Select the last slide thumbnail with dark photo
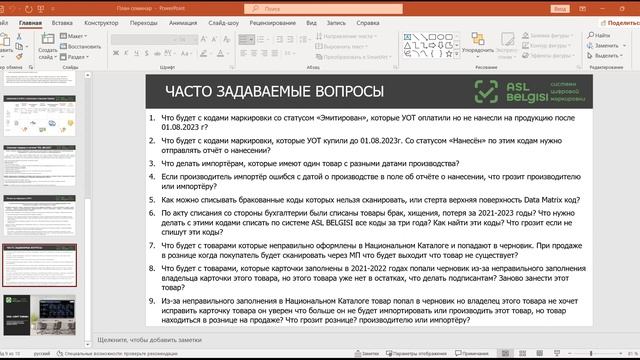 click(x=40, y=315)
